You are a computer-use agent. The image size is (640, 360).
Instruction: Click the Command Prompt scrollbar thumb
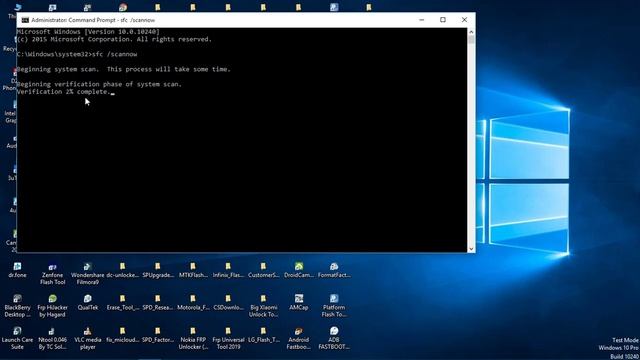[x=471, y=40]
